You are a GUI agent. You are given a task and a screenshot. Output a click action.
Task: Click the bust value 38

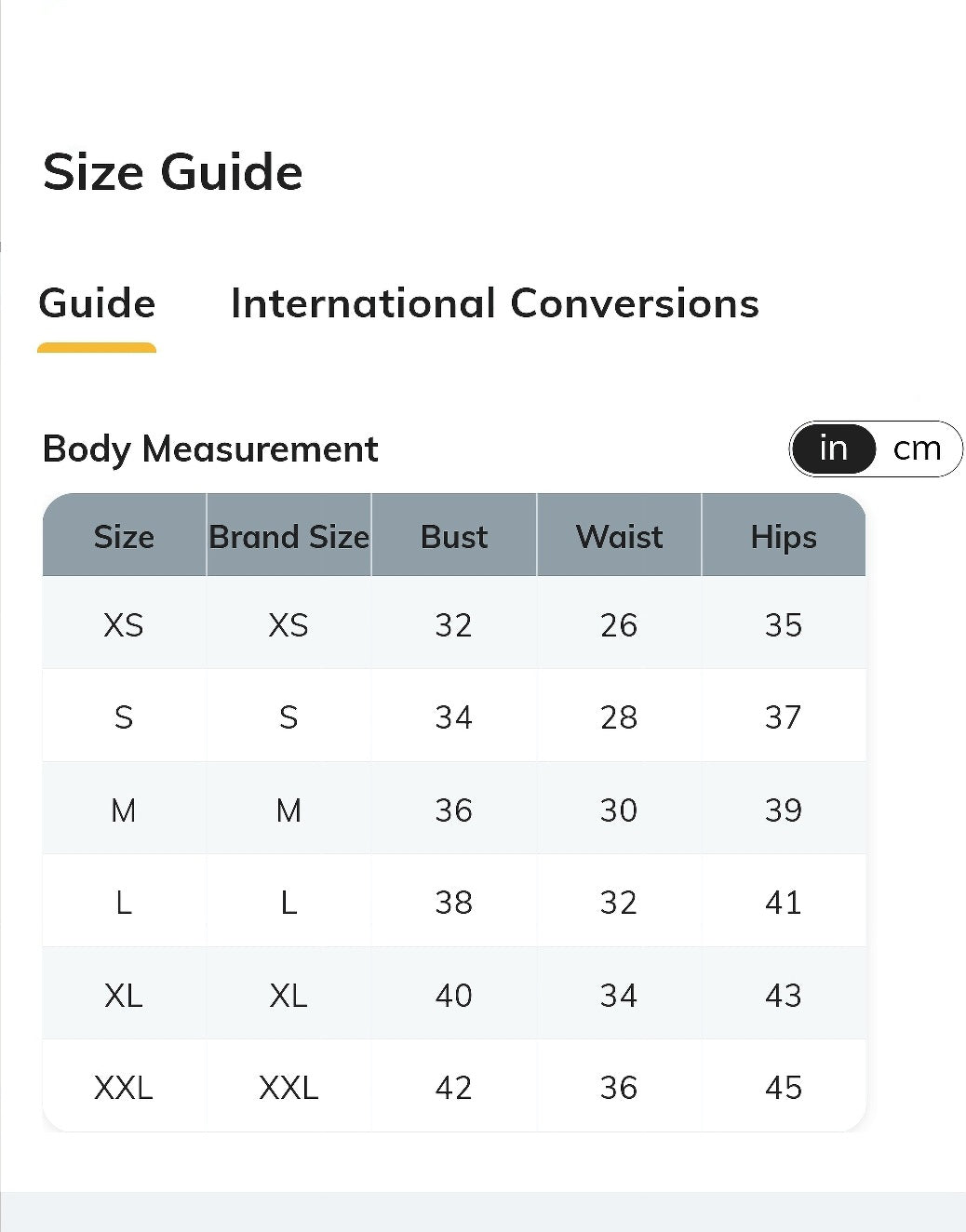pyautogui.click(x=454, y=902)
